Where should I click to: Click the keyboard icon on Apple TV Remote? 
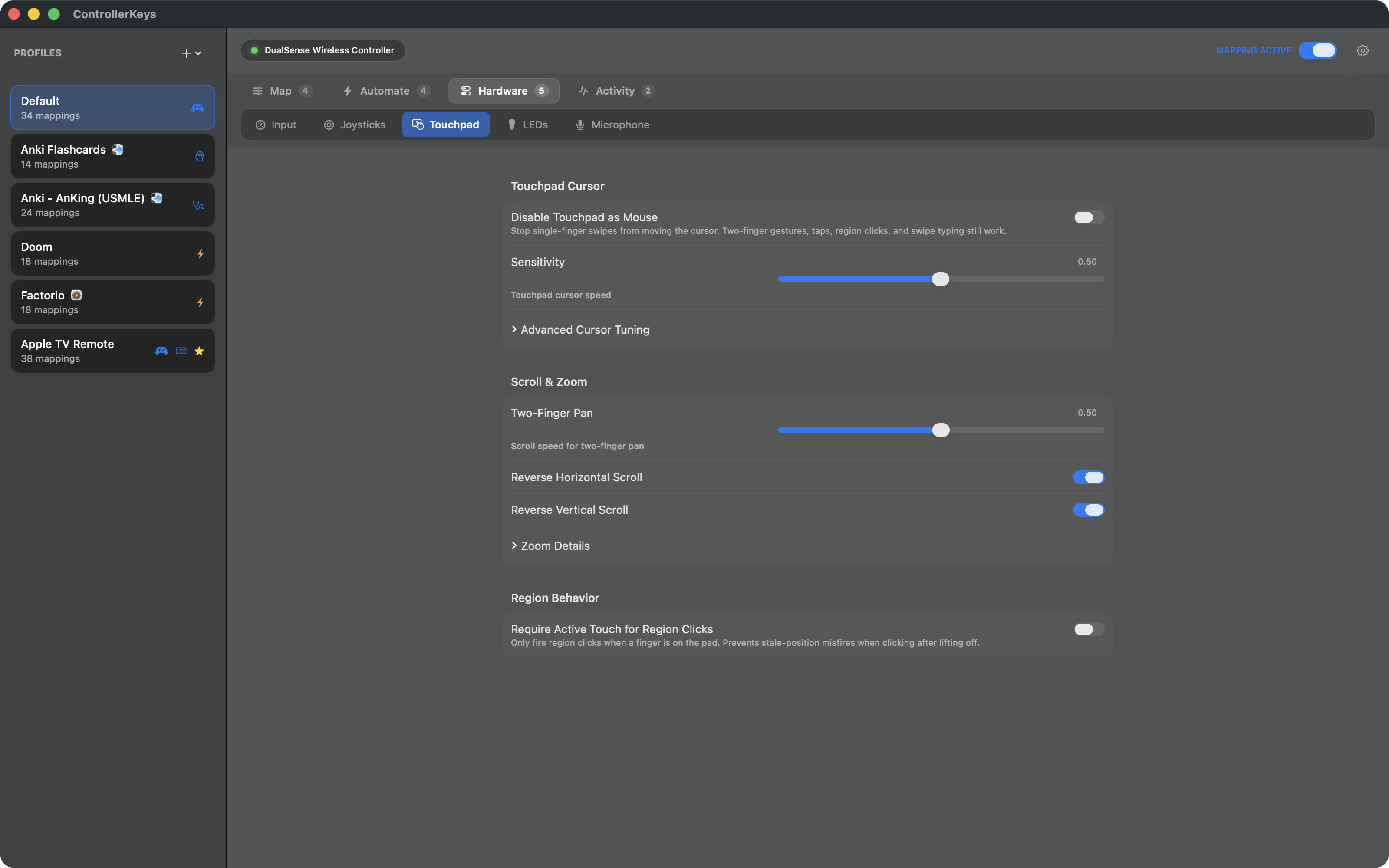[x=181, y=351]
